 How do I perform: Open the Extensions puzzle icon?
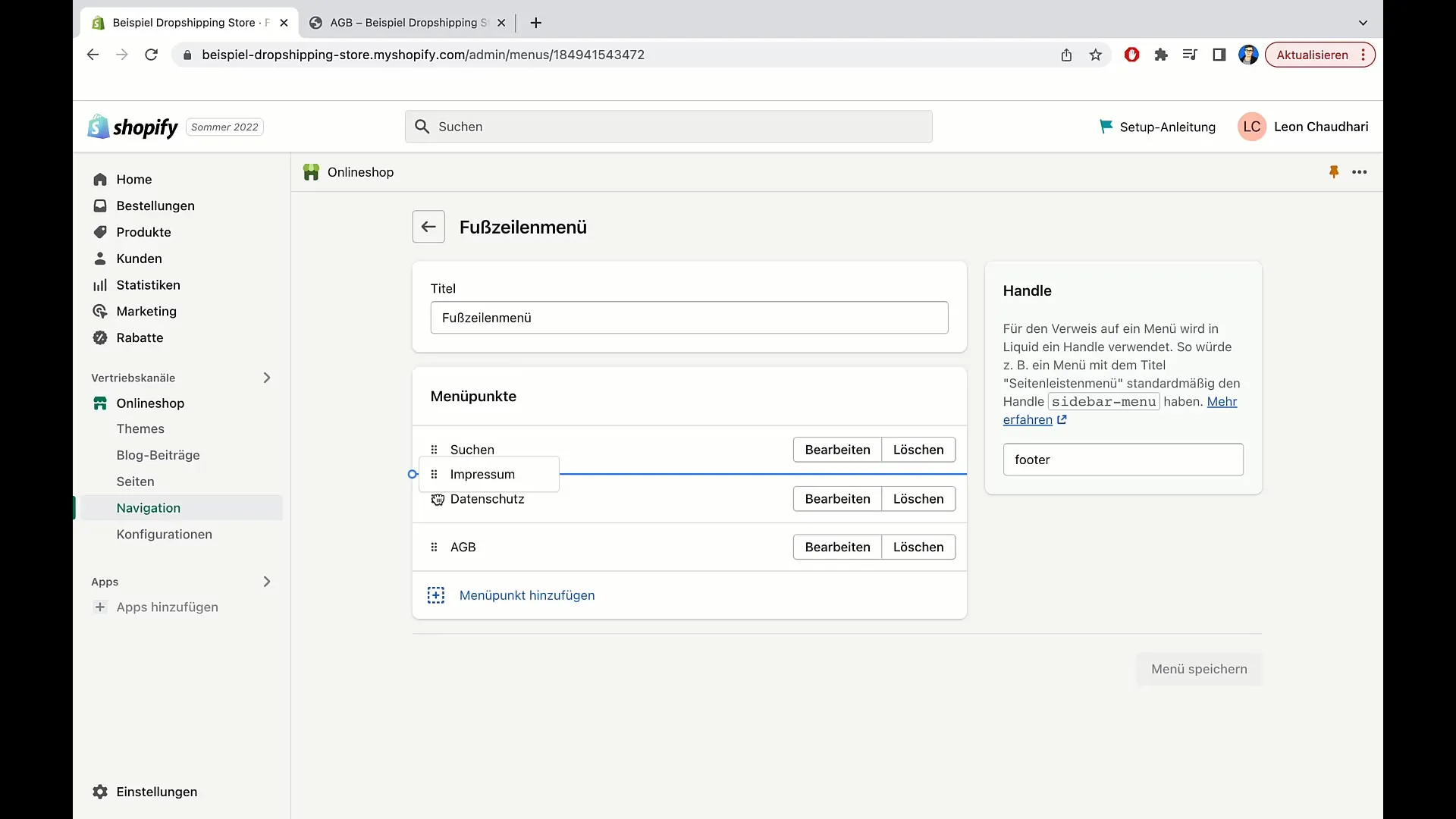click(x=1161, y=55)
